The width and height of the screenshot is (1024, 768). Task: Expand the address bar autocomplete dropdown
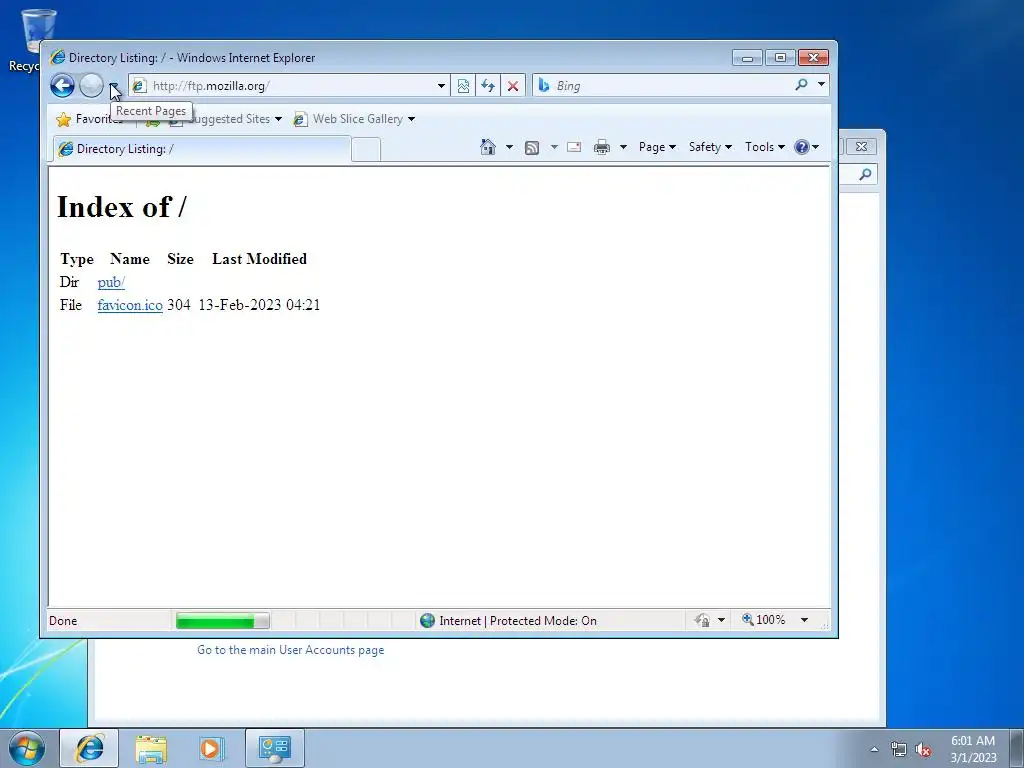point(441,86)
